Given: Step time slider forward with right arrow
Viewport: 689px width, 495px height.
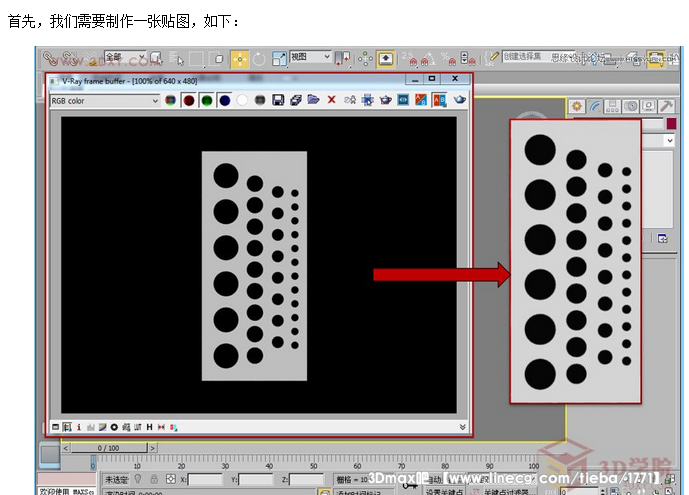Looking at the screenshot, I should (x=152, y=448).
